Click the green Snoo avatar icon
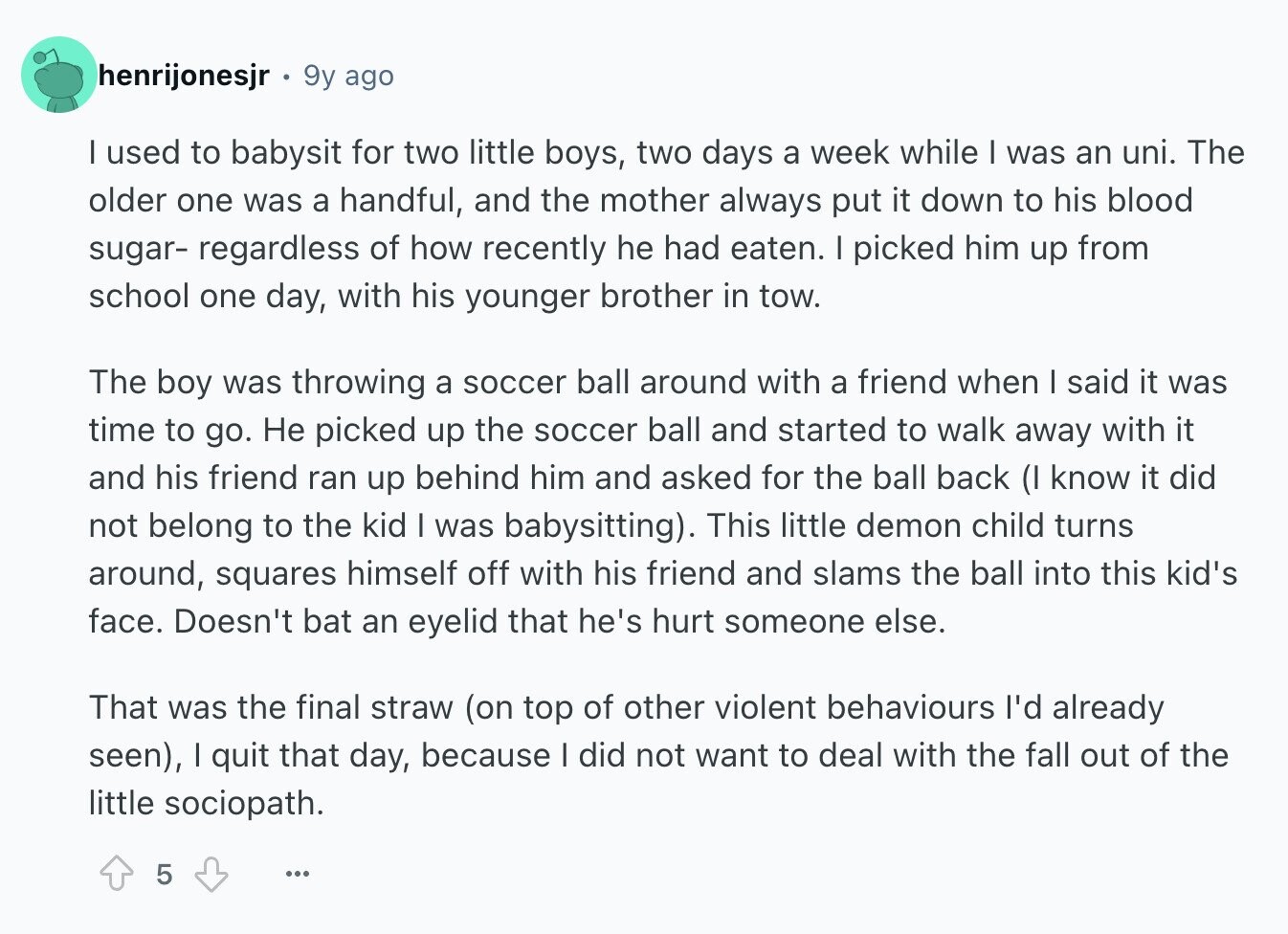Screen dimensions: 1288x934 click(59, 75)
